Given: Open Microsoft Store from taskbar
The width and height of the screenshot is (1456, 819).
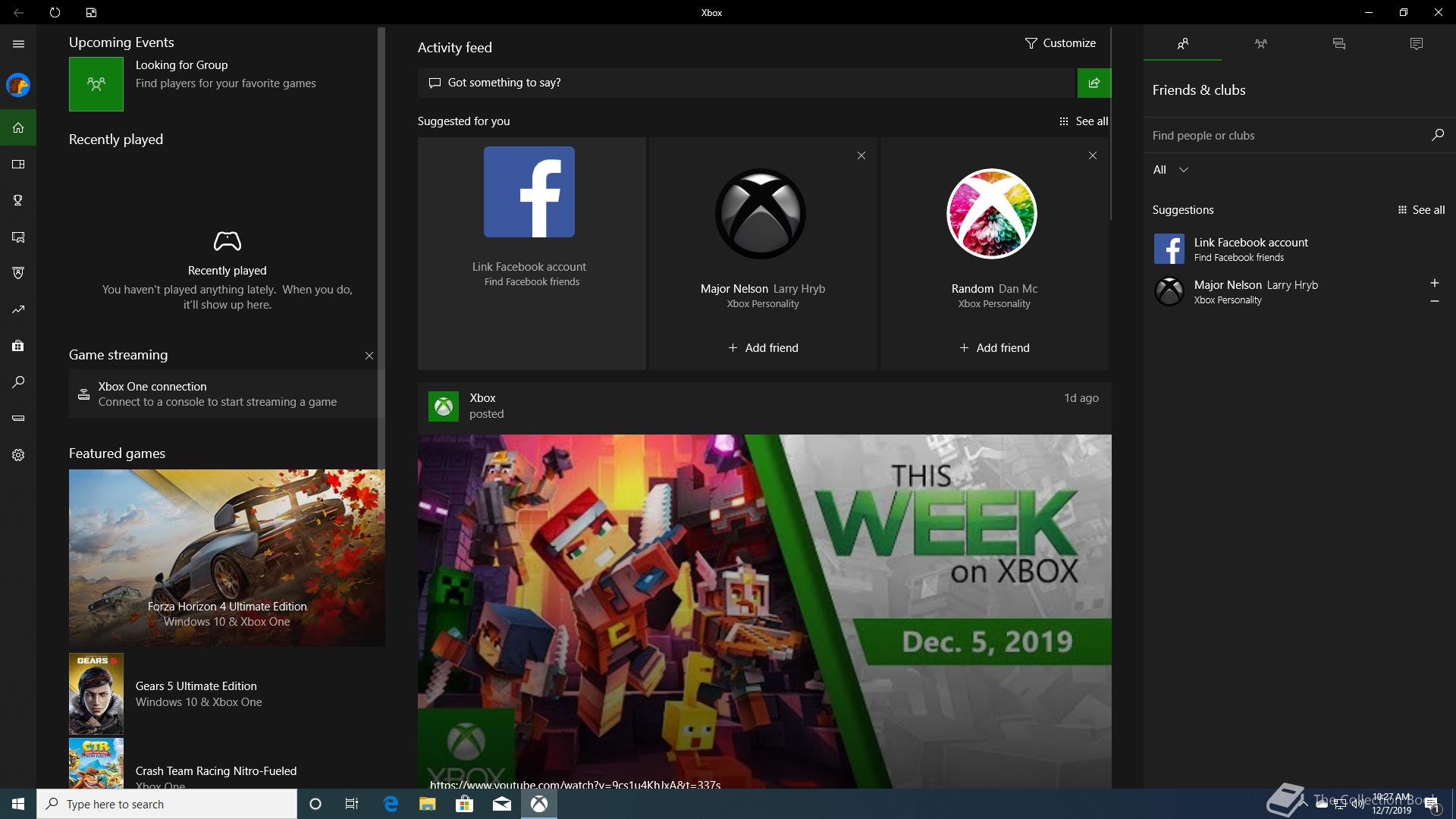Looking at the screenshot, I should coord(464,804).
